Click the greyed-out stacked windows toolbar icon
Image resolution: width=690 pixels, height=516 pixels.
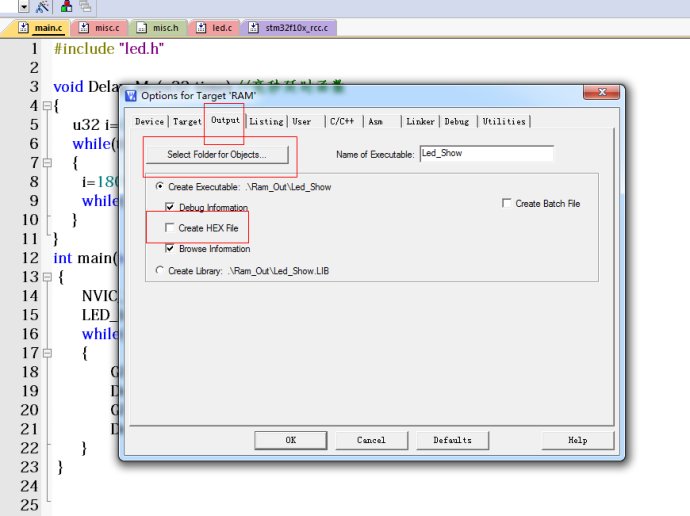coord(85,7)
